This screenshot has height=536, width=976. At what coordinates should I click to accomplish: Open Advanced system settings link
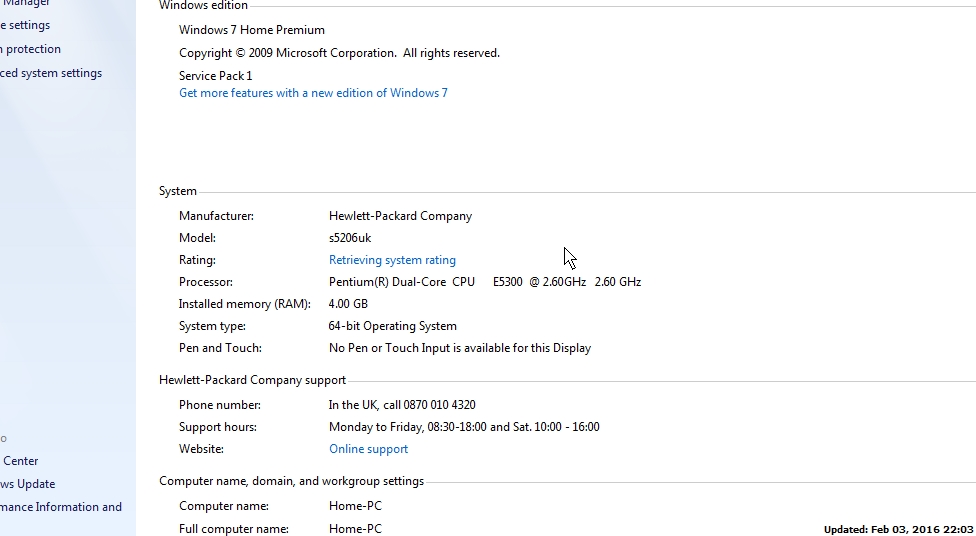(50, 73)
